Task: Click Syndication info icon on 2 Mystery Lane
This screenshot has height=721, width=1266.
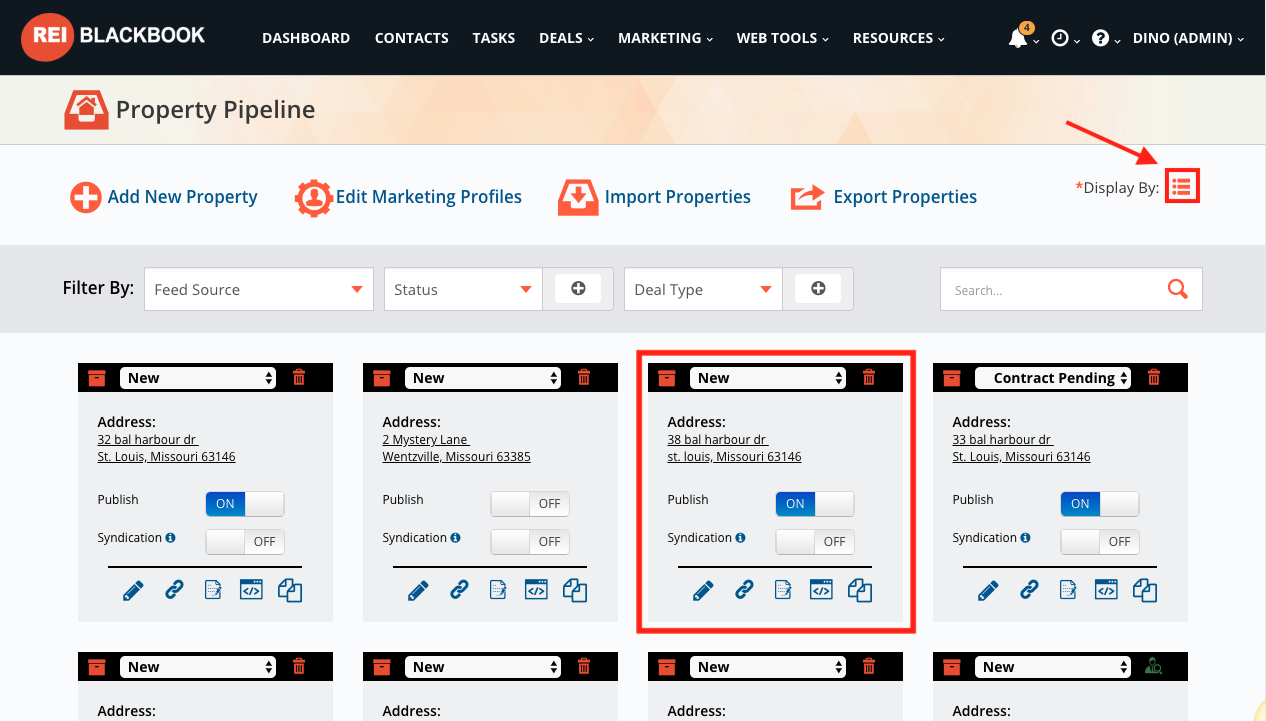Action: coord(456,538)
